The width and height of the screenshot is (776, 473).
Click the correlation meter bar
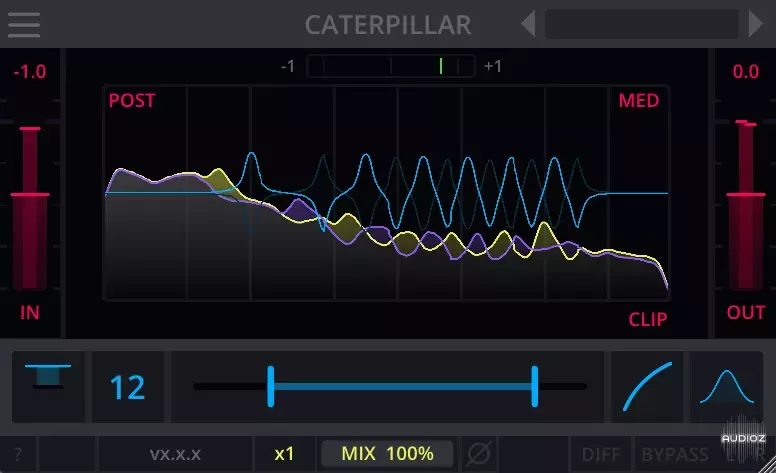click(390, 66)
